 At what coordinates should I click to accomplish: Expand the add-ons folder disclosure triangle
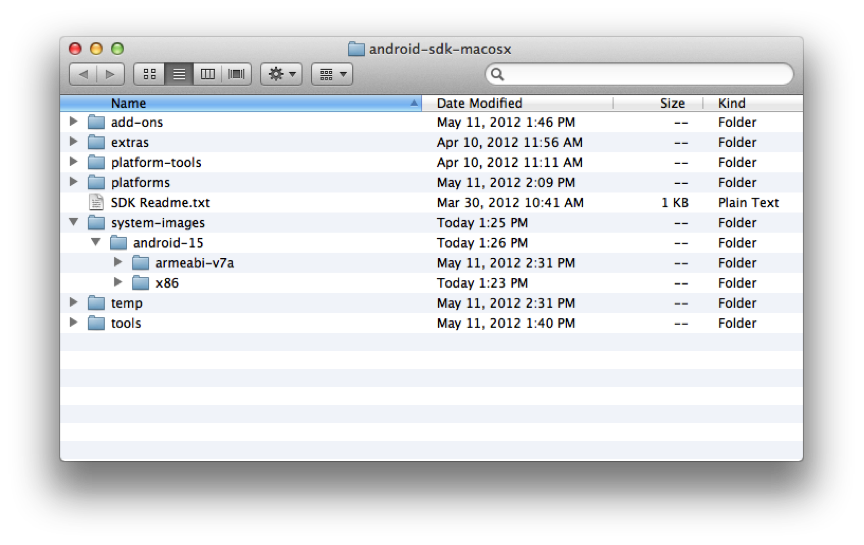pyautogui.click(x=73, y=122)
